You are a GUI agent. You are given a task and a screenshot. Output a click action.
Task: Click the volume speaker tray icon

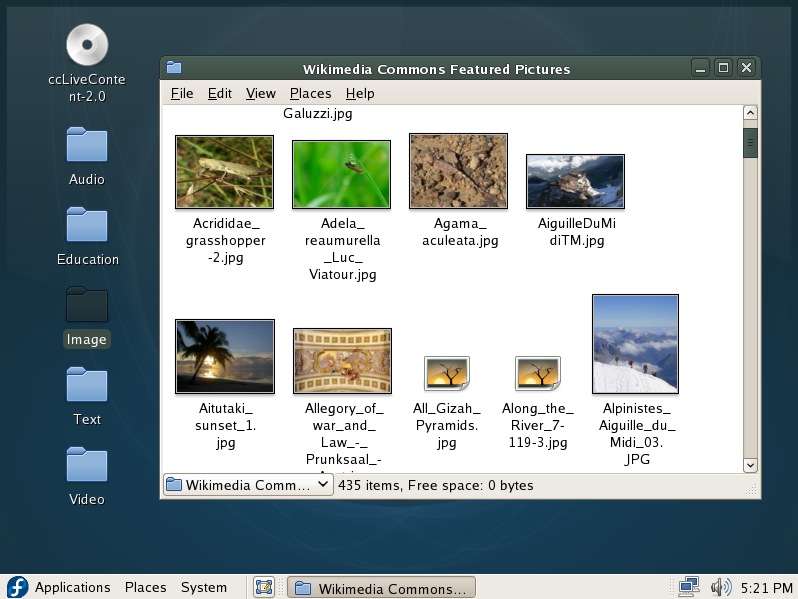click(x=721, y=587)
